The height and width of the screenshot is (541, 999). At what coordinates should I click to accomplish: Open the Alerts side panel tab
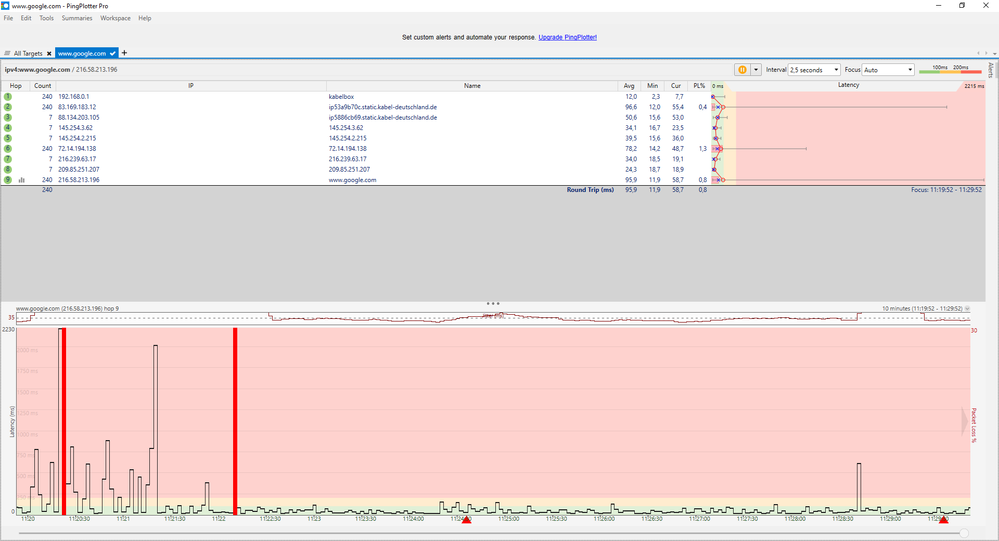[991, 69]
